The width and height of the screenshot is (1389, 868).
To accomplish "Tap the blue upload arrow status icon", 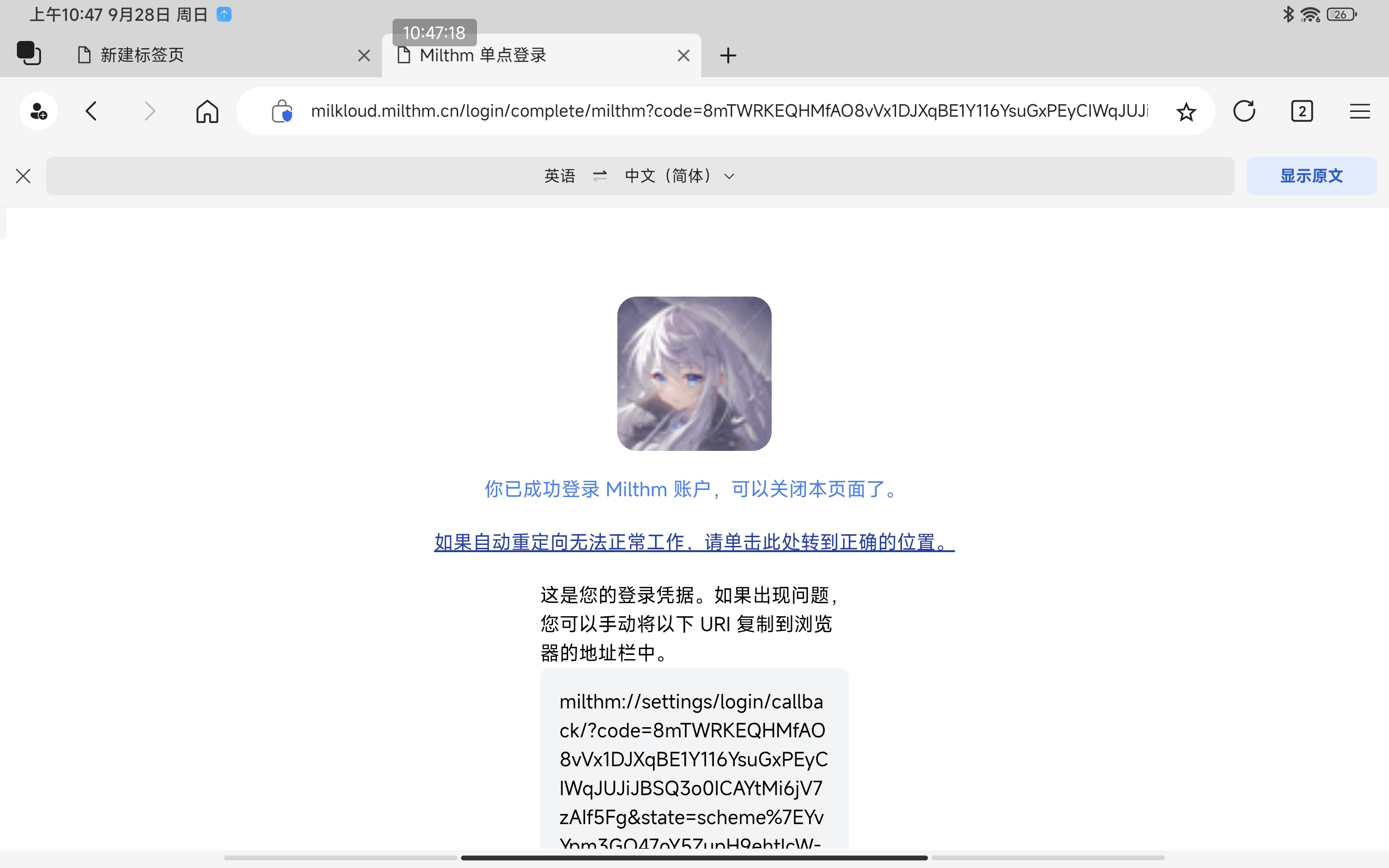I will coord(224,14).
